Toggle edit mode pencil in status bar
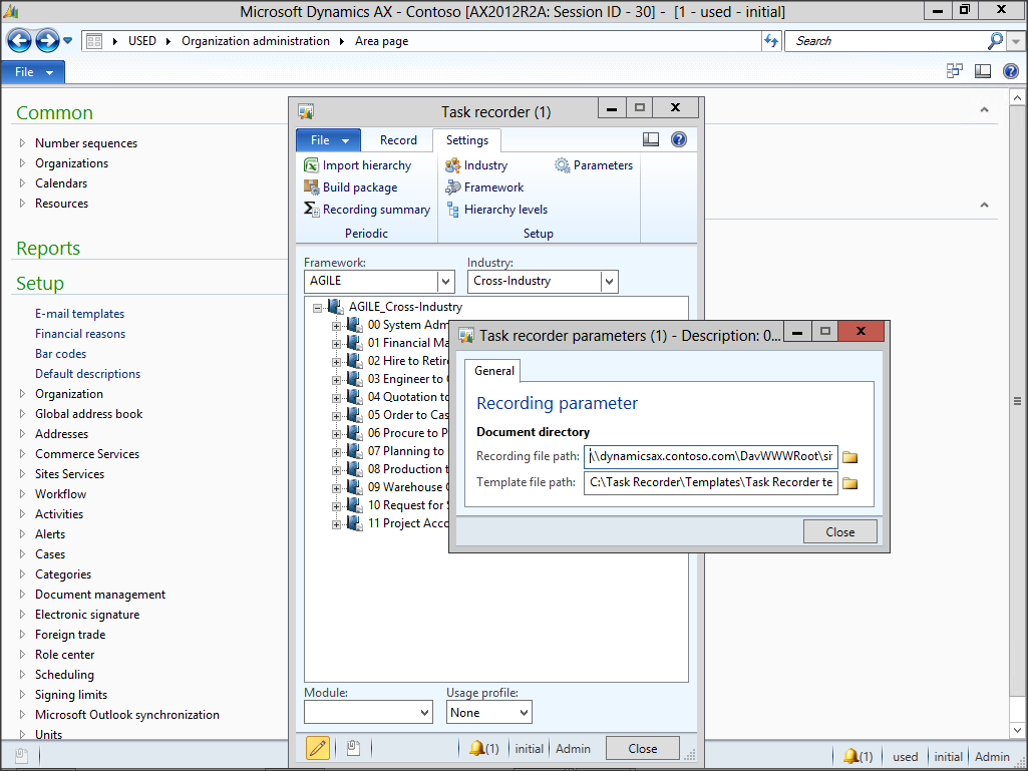 [x=318, y=748]
